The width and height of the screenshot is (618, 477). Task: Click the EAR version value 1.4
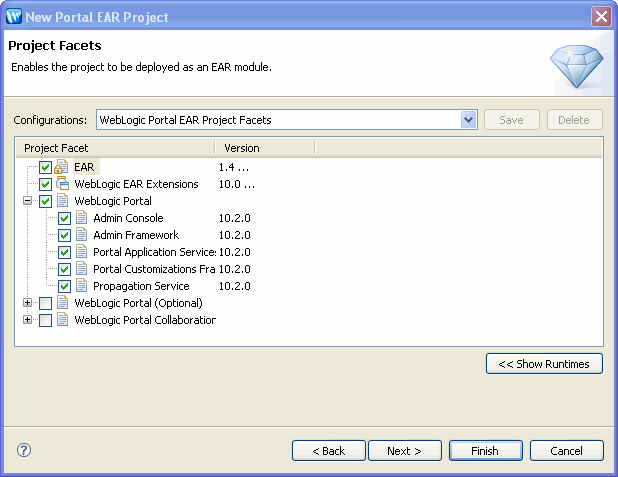[234, 167]
